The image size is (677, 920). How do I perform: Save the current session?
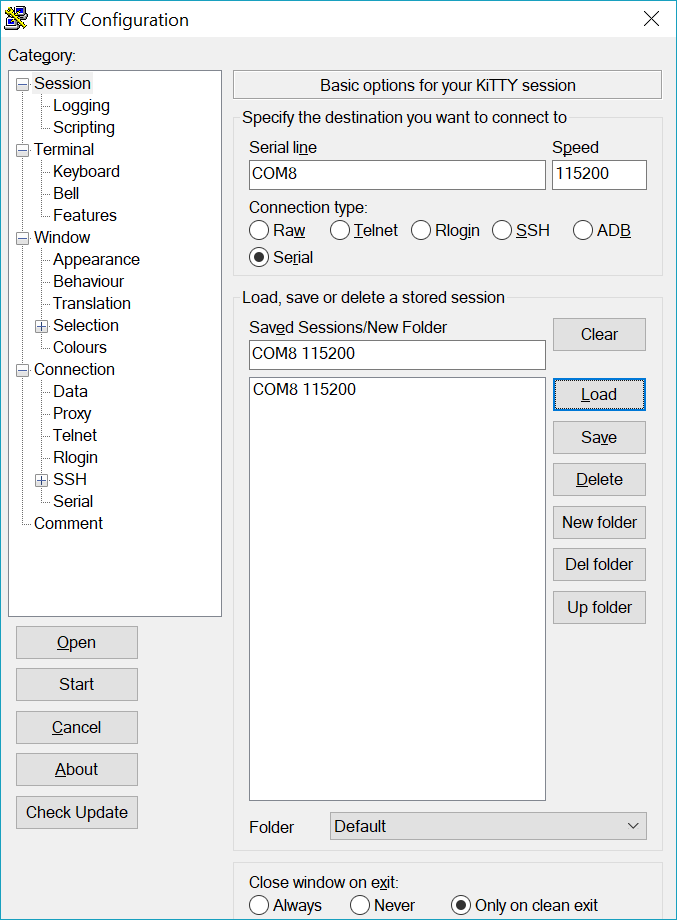[600, 438]
